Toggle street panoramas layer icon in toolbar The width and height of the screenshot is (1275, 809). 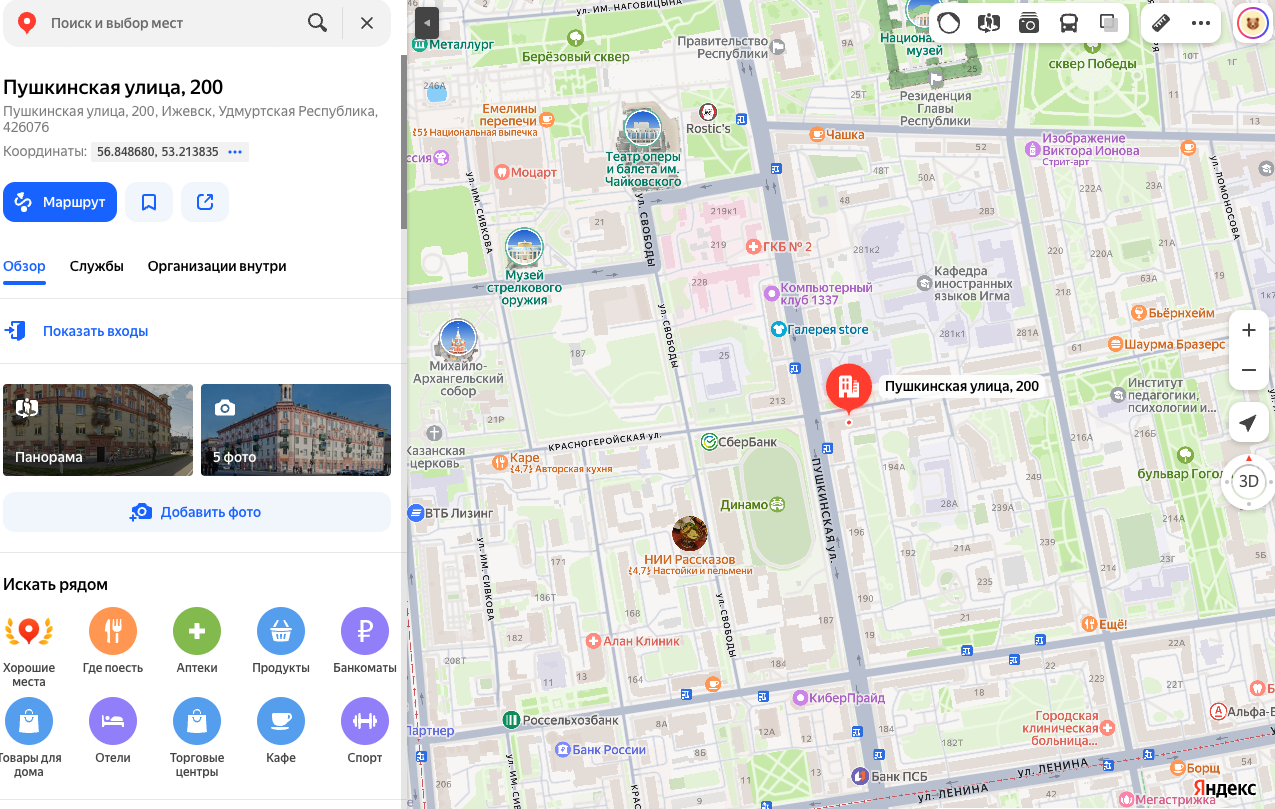pos(989,23)
